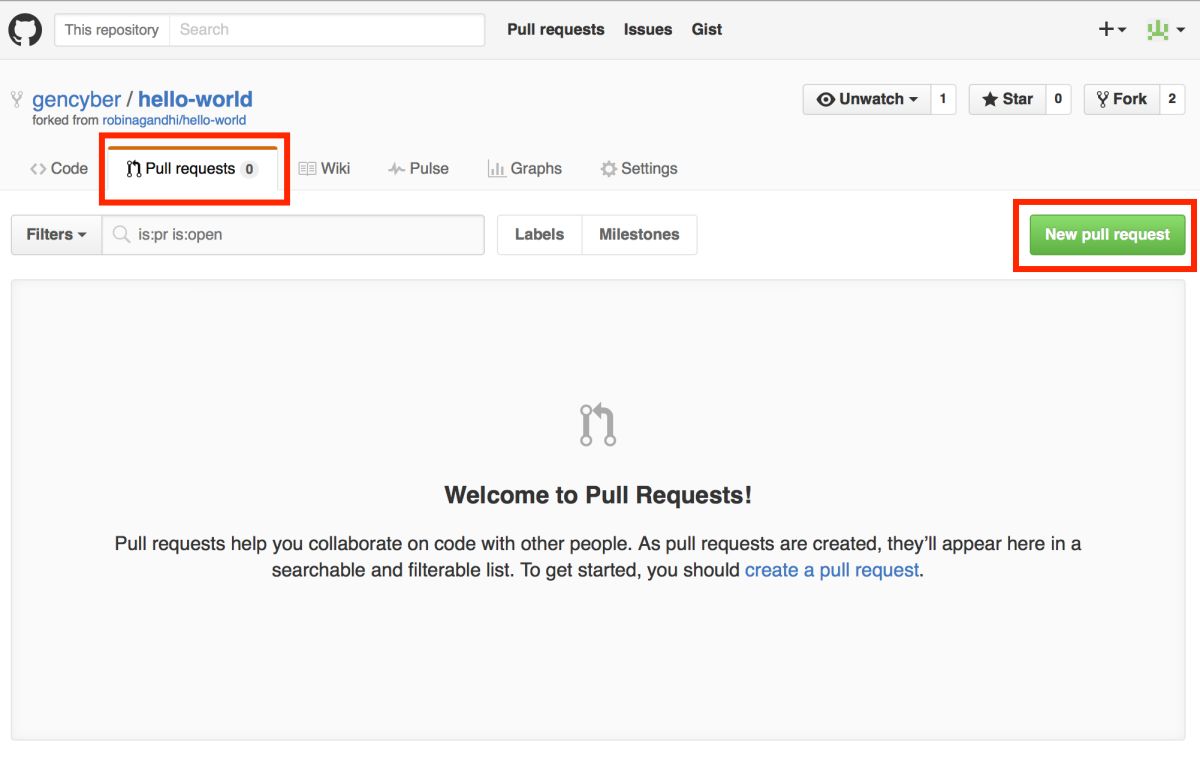Click the watchers count 1
1200x761 pixels.
click(x=943, y=99)
